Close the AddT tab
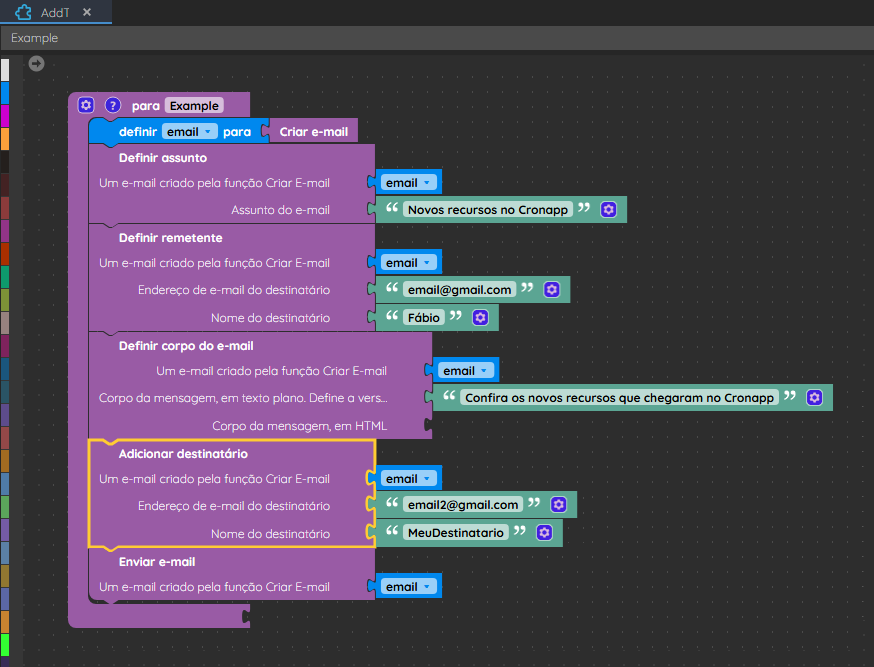The width and height of the screenshot is (874, 667). click(x=87, y=12)
